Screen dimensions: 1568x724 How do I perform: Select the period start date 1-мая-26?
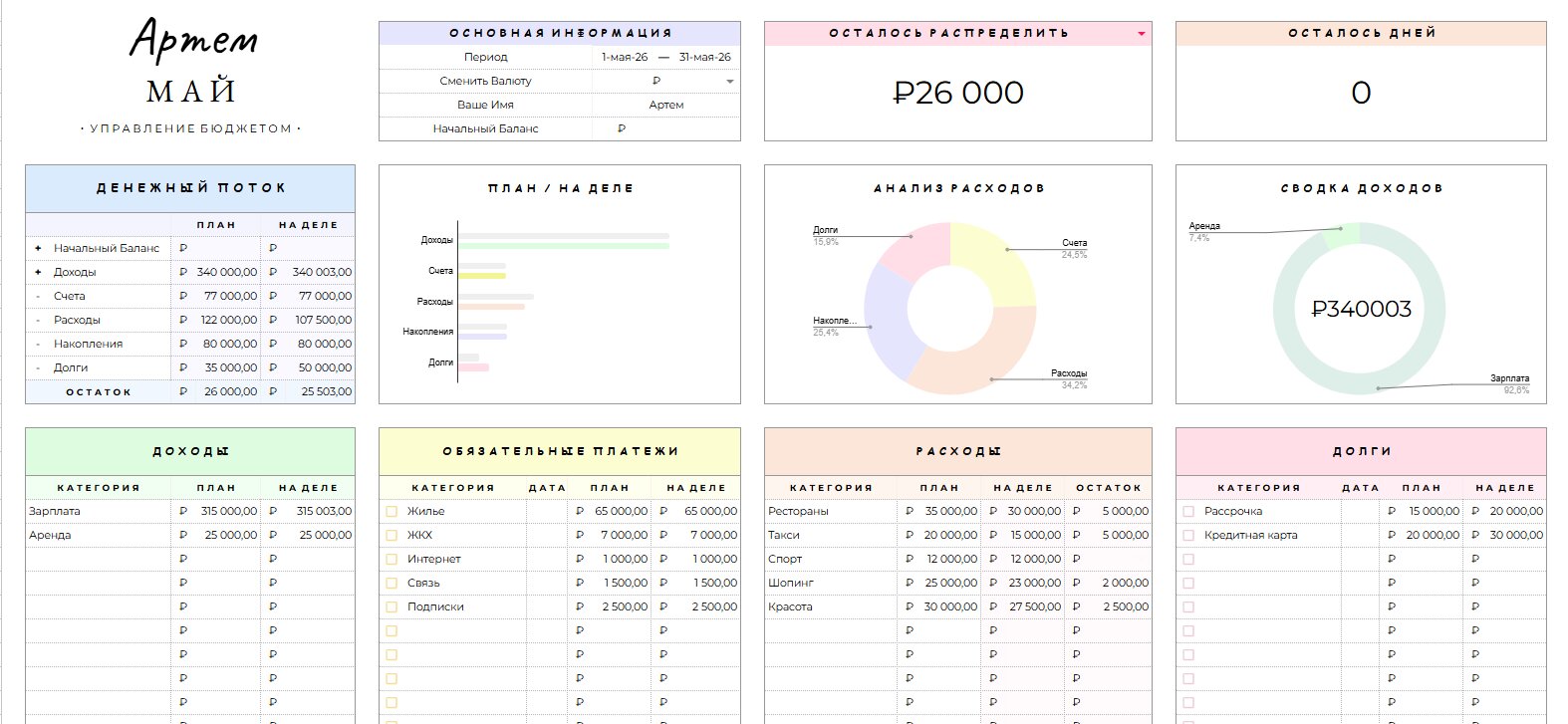click(x=625, y=57)
